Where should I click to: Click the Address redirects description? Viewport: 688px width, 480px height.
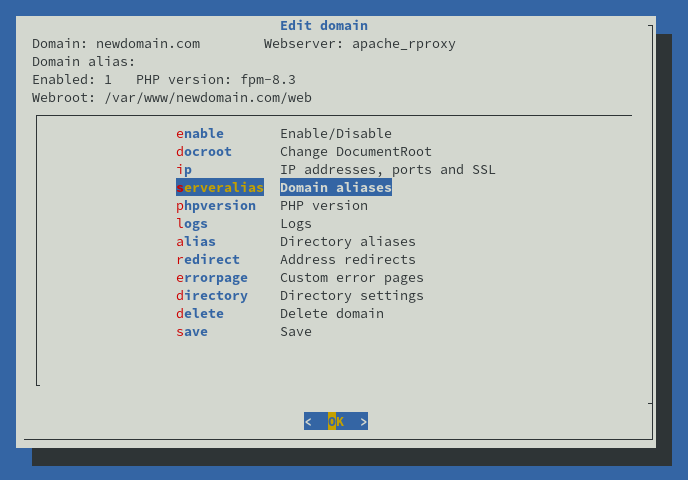[348, 259]
